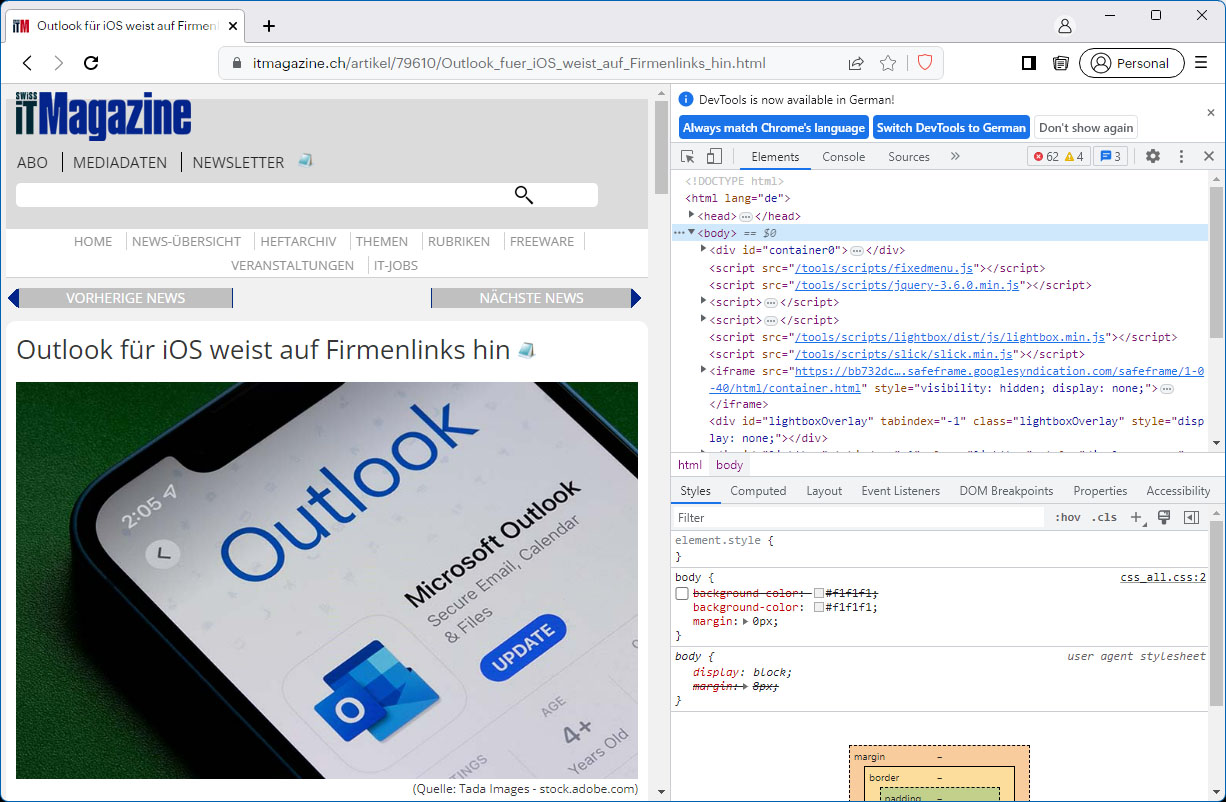The image size is (1226, 802).
Task: Select the inspect element picker icon
Action: [x=687, y=156]
